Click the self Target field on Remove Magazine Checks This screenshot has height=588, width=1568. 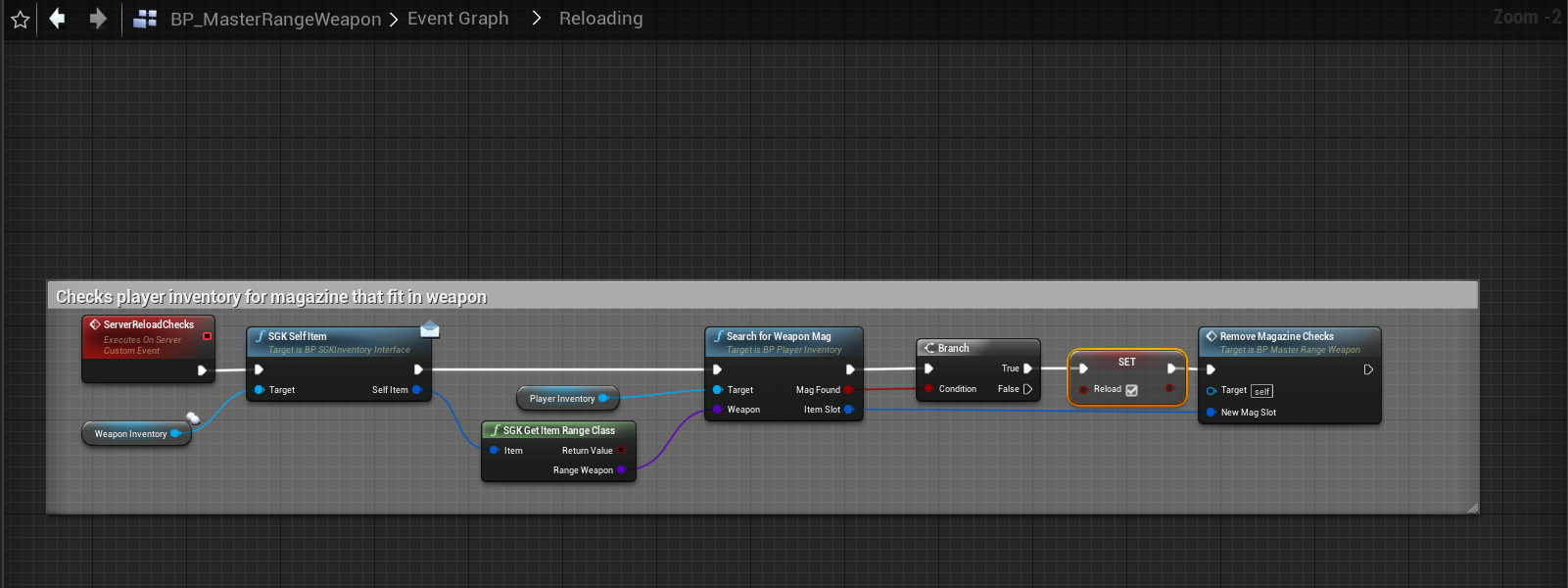tap(1261, 391)
